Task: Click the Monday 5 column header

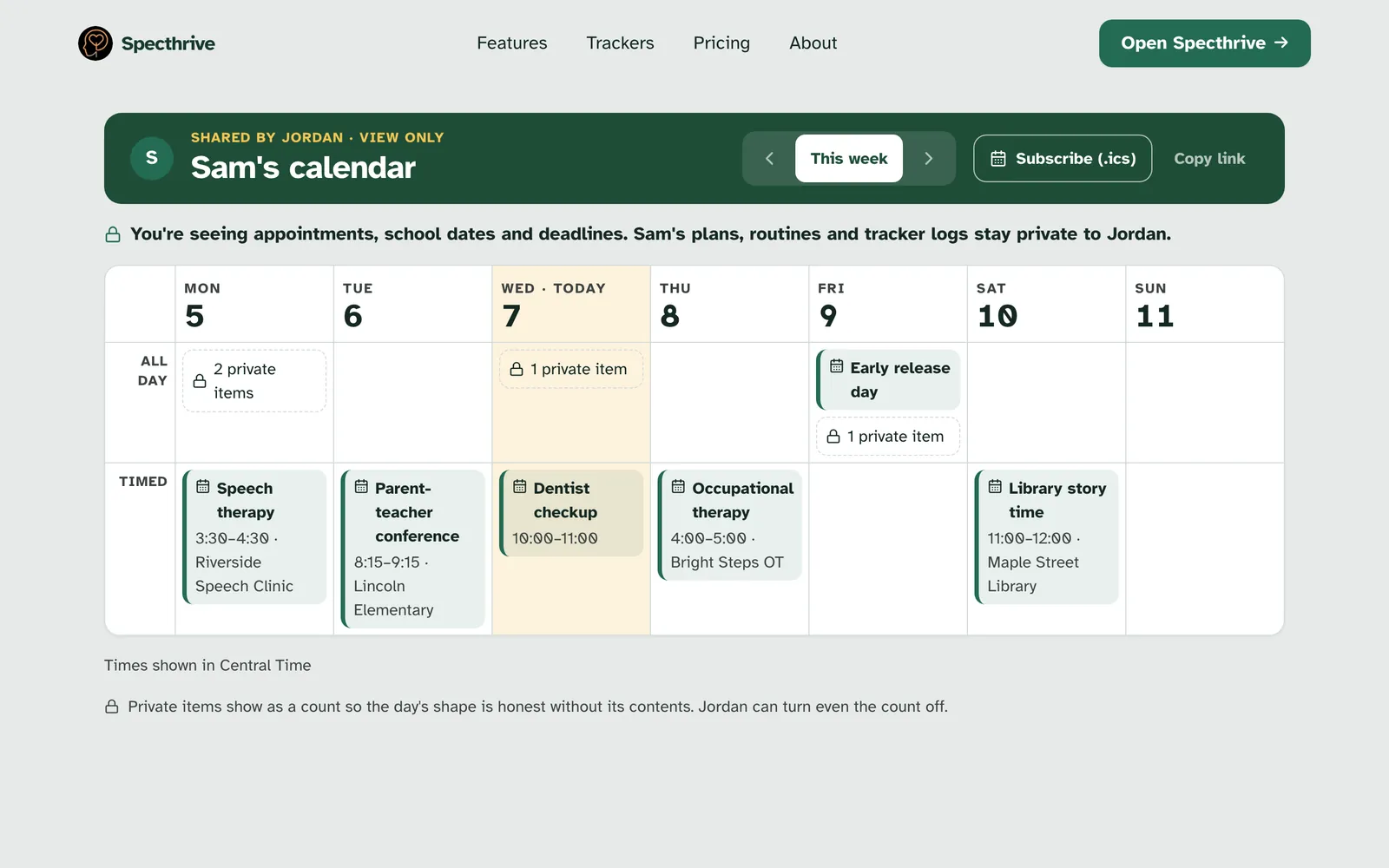Action: 254,305
